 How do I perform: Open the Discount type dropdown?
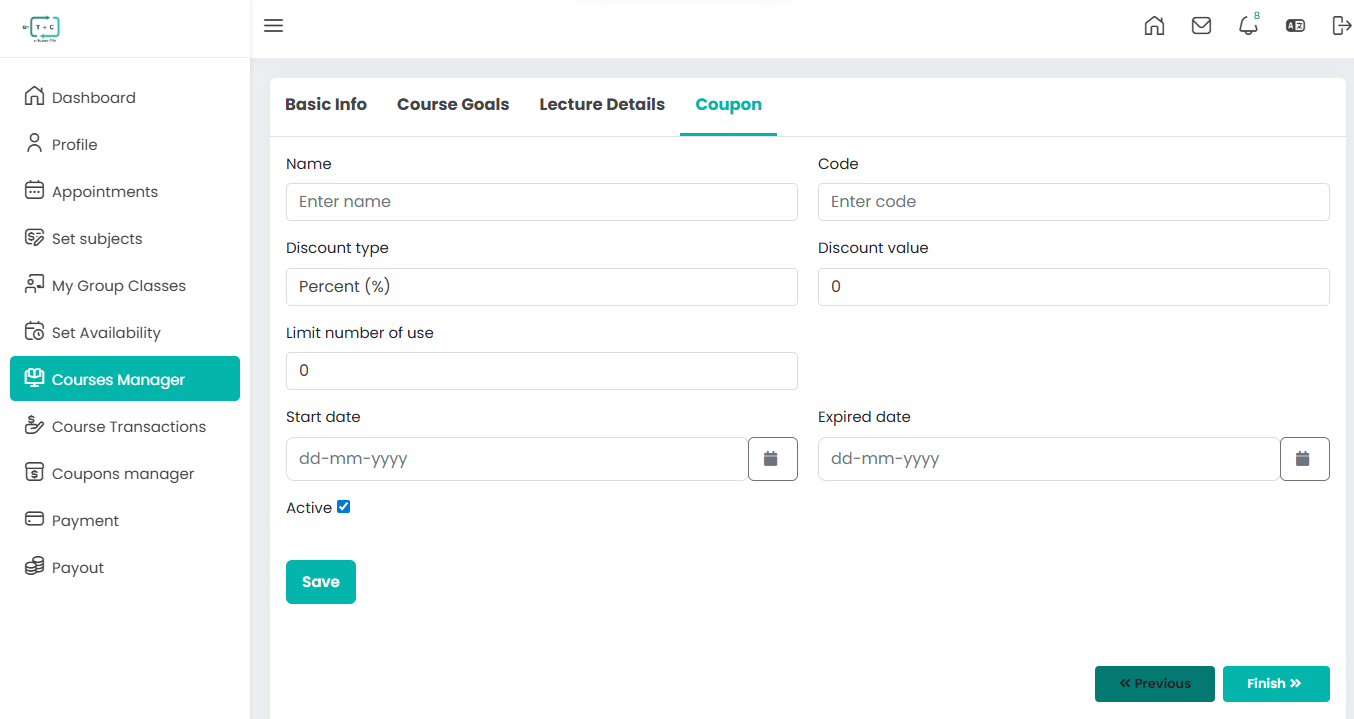(542, 287)
